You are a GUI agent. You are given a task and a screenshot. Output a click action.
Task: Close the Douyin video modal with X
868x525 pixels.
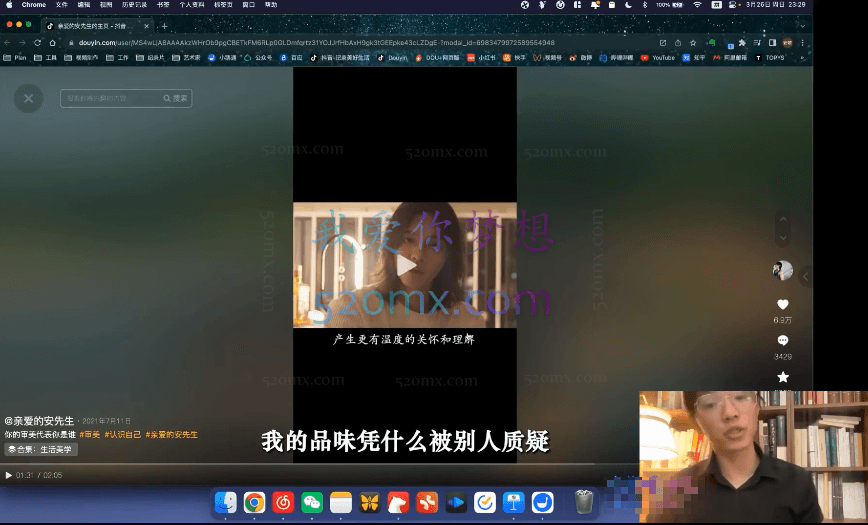[28, 99]
